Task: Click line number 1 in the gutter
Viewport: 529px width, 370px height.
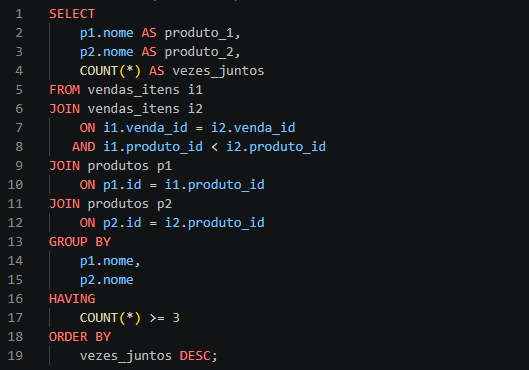Action: point(19,14)
